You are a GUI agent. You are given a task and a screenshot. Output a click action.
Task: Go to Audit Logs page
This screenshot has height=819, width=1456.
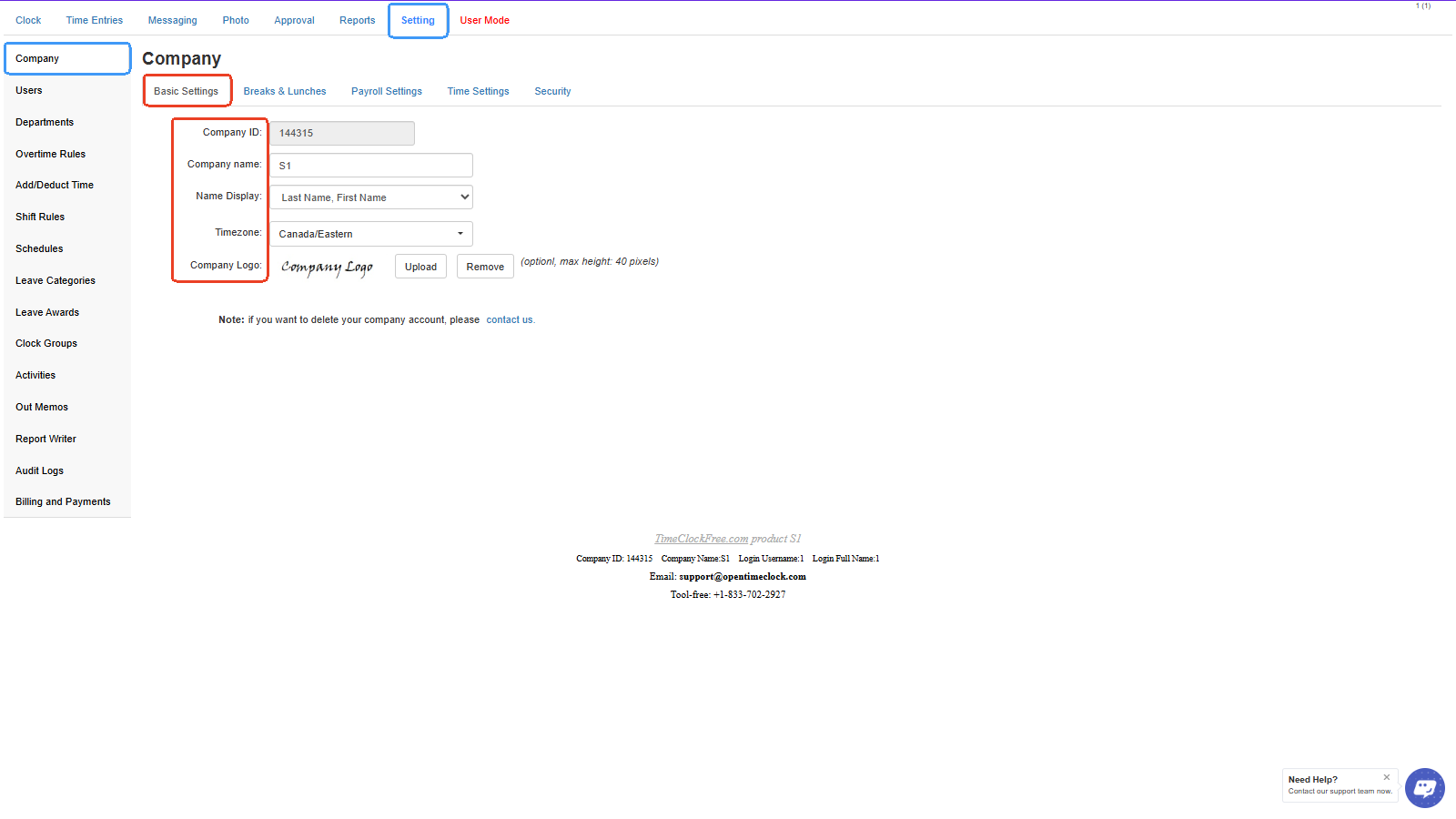click(40, 471)
